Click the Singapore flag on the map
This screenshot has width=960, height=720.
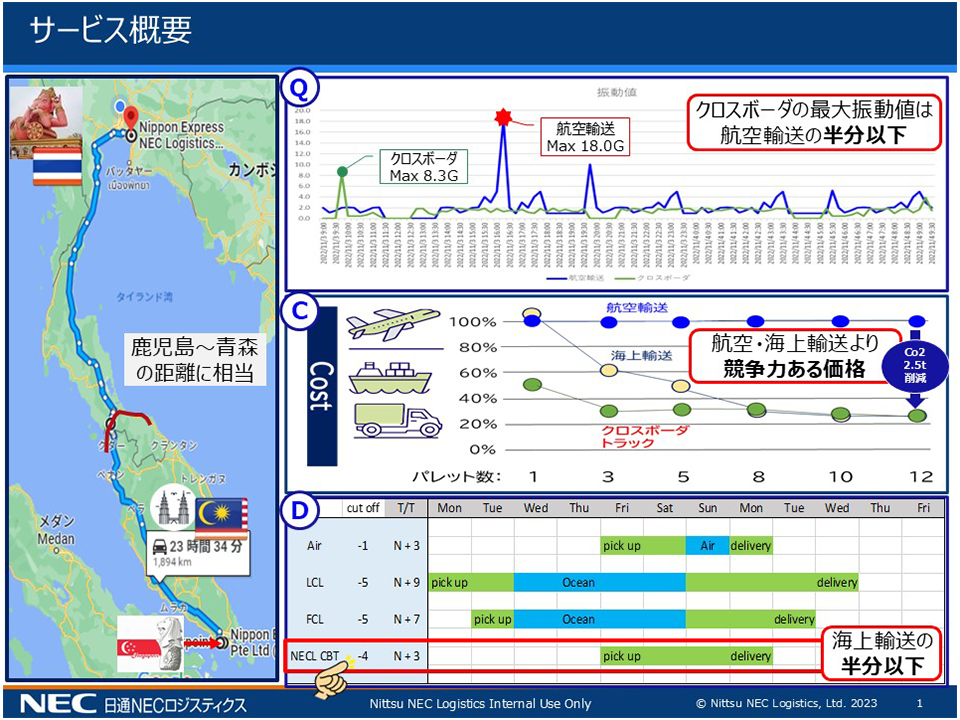tap(139, 649)
